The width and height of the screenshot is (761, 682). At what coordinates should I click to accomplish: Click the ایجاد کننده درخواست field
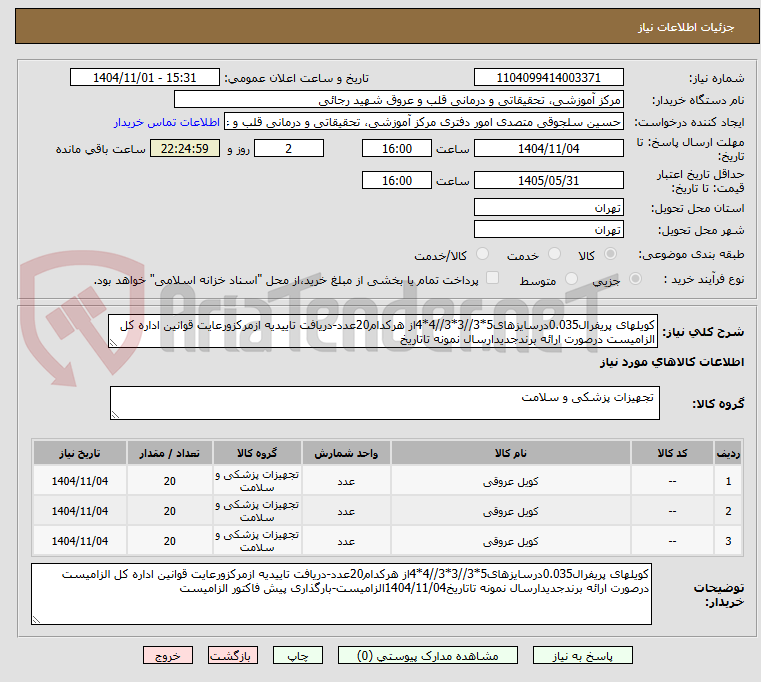click(x=424, y=122)
